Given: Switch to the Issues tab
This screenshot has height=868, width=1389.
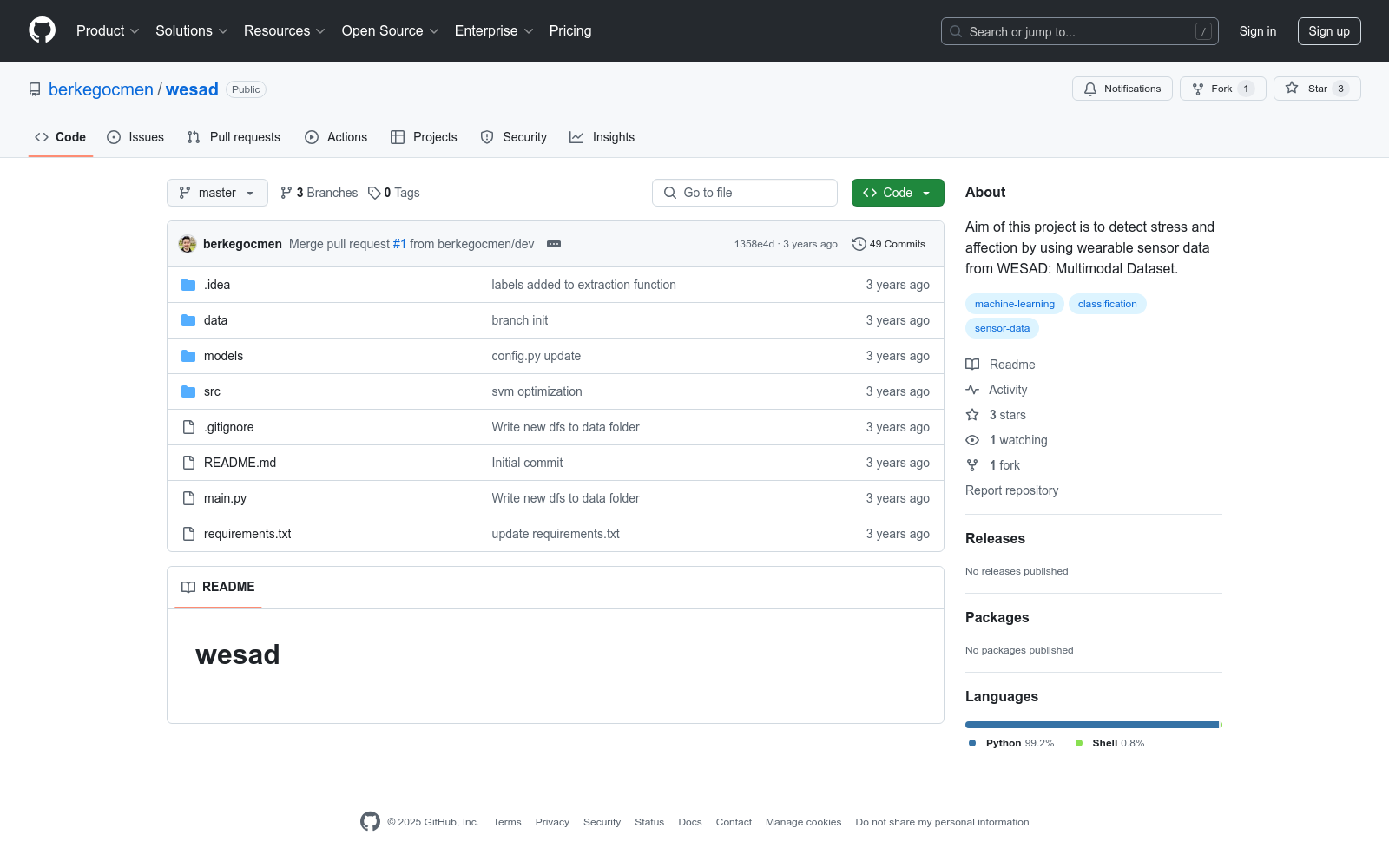Looking at the screenshot, I should click(135, 137).
